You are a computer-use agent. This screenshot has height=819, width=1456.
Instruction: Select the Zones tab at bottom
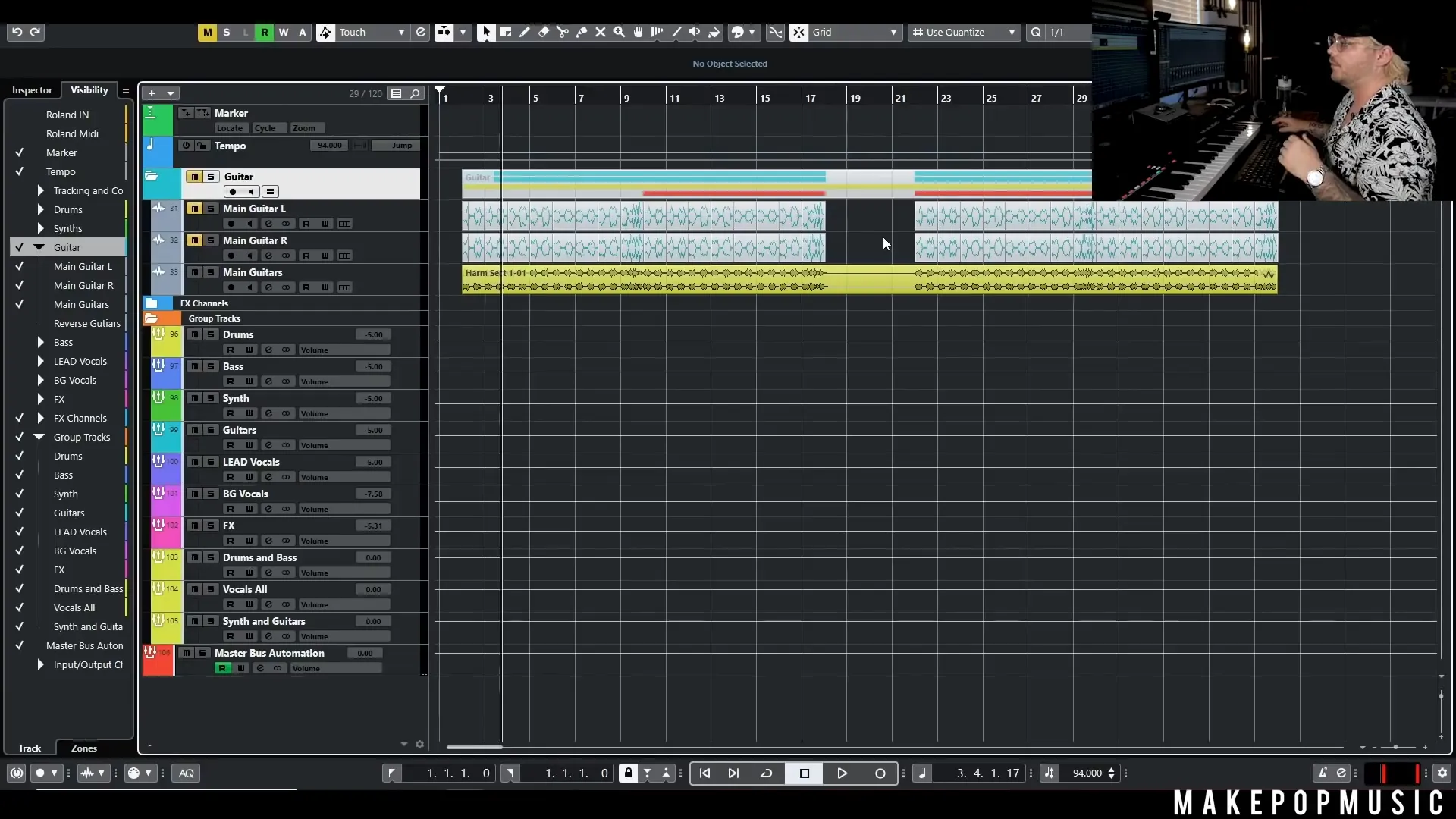pos(84,748)
